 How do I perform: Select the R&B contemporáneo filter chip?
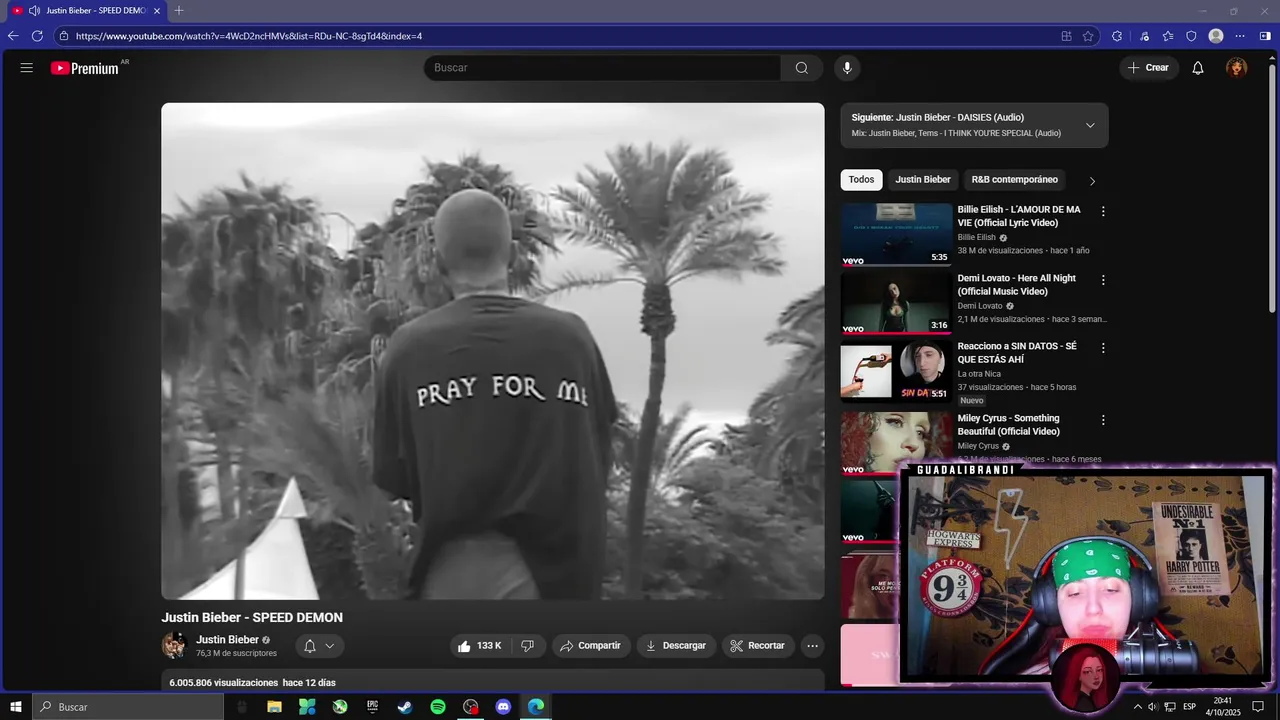1014,180
